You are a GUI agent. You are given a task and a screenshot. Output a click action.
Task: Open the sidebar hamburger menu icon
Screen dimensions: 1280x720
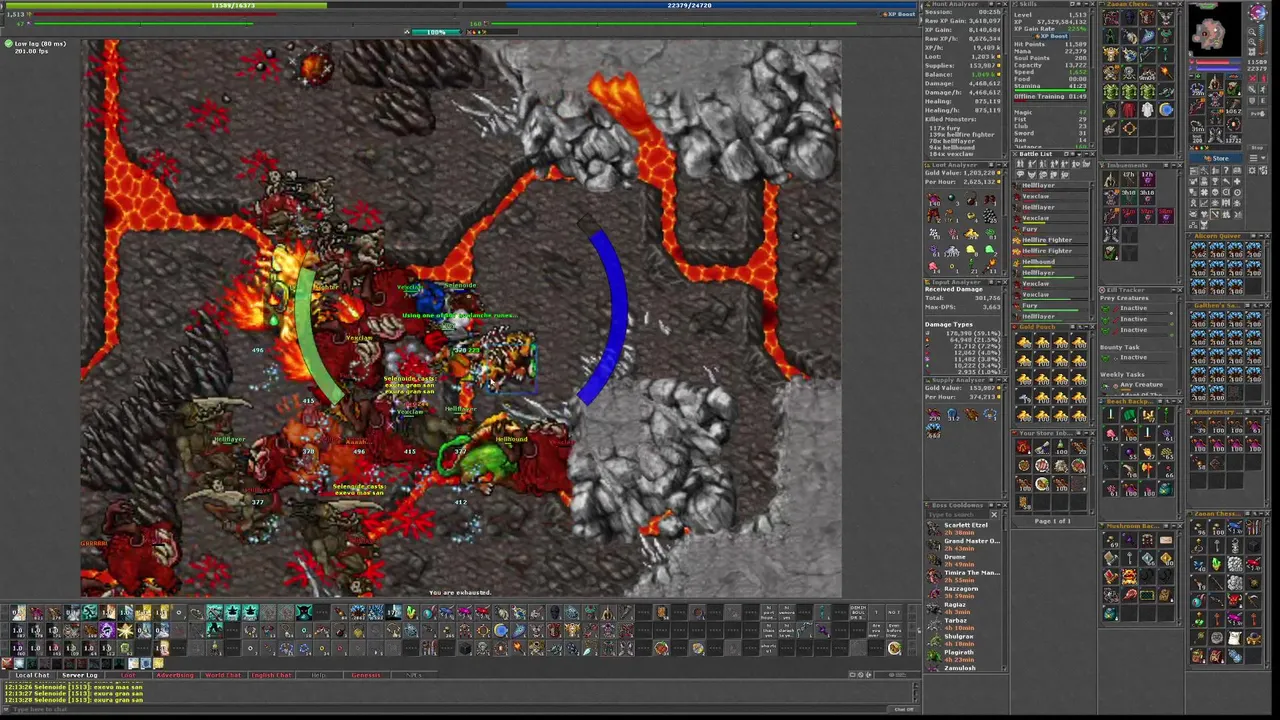[x=1253, y=158]
